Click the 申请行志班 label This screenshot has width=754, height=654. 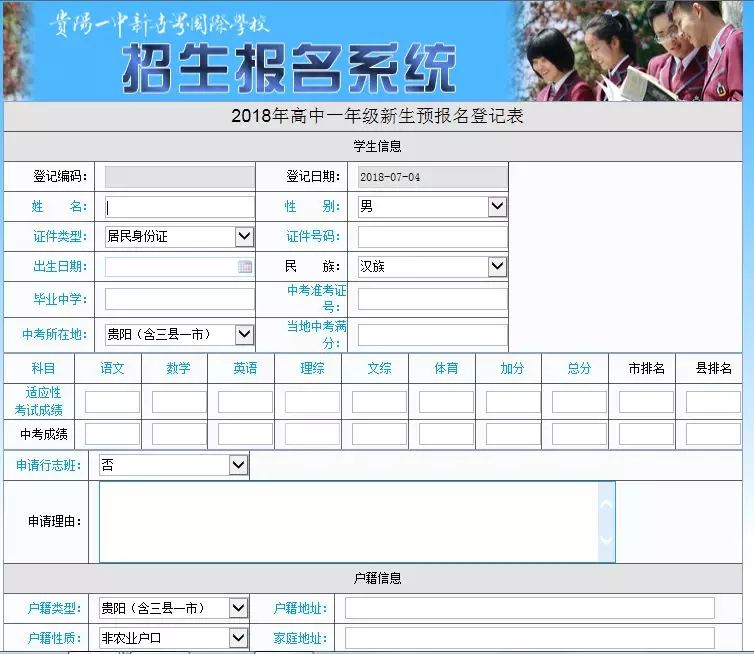48,465
